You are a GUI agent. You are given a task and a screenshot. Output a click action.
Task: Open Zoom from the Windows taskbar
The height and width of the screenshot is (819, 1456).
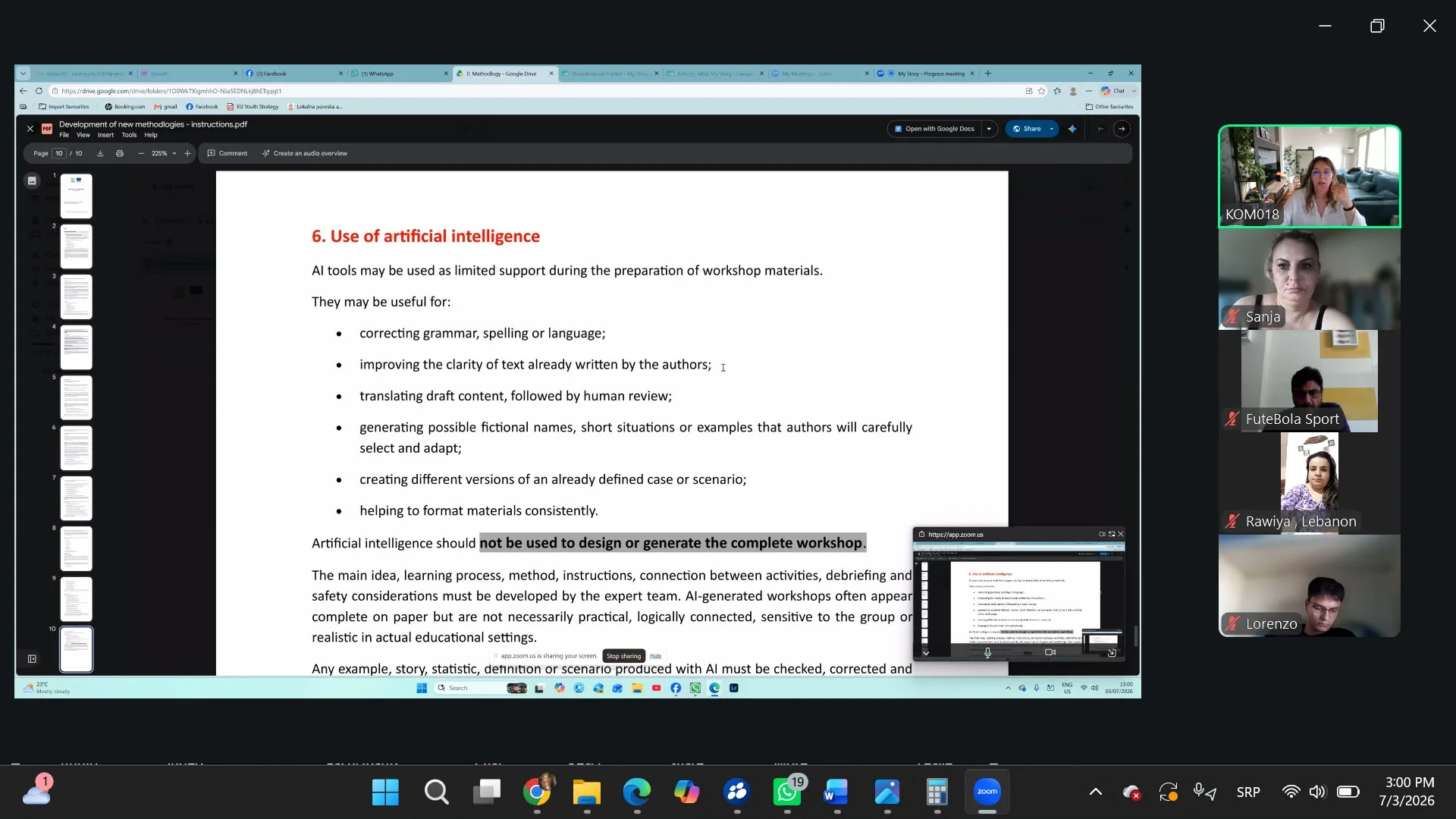click(987, 792)
